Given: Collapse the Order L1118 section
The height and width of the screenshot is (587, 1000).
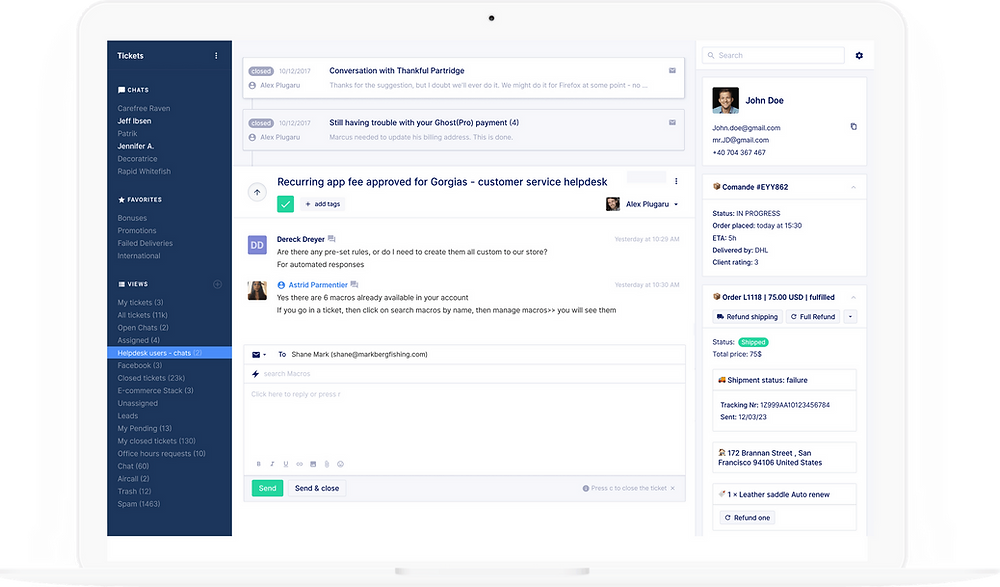Looking at the screenshot, I should 853,297.
